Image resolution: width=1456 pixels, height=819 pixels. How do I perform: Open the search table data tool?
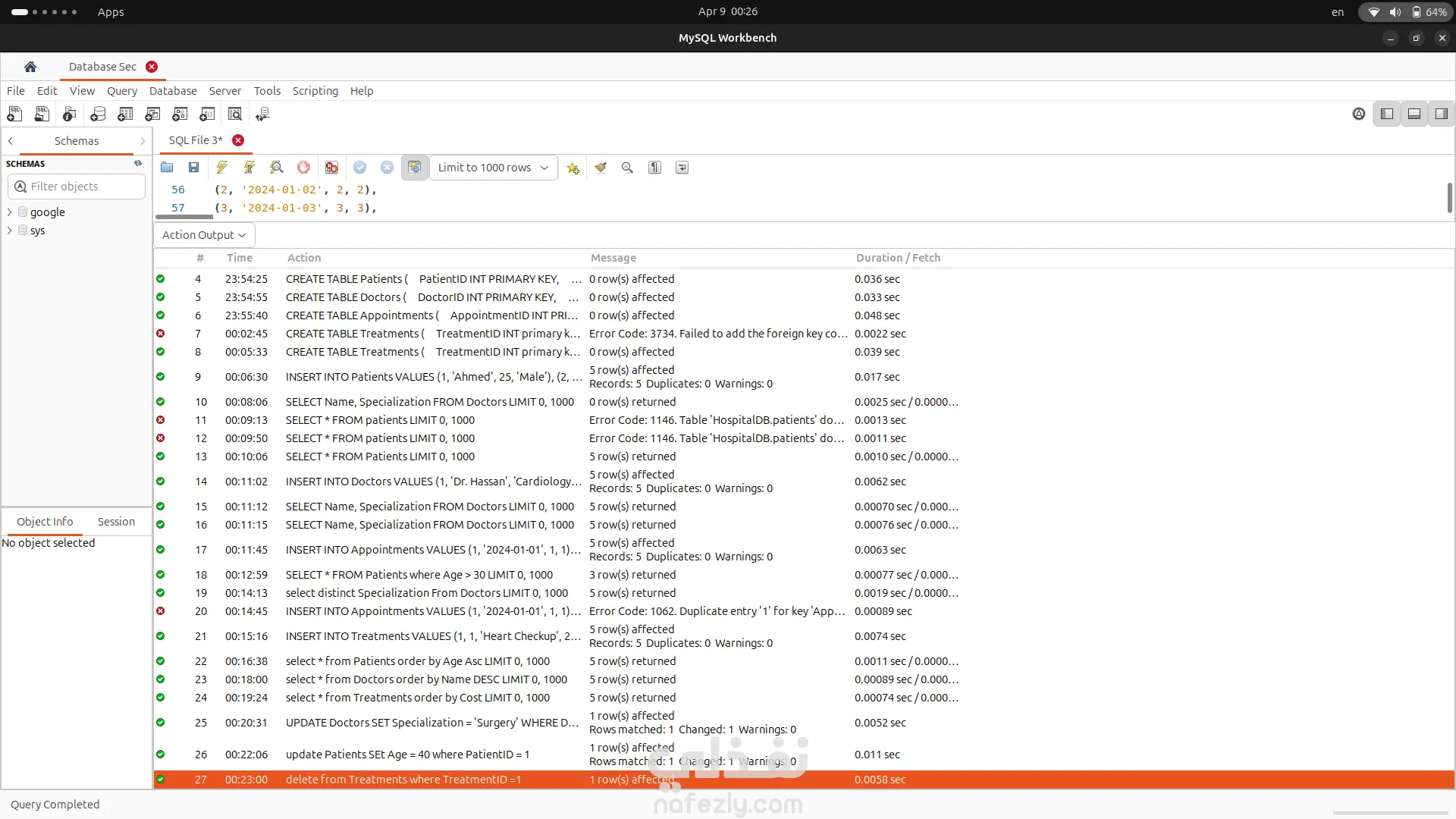[235, 115]
